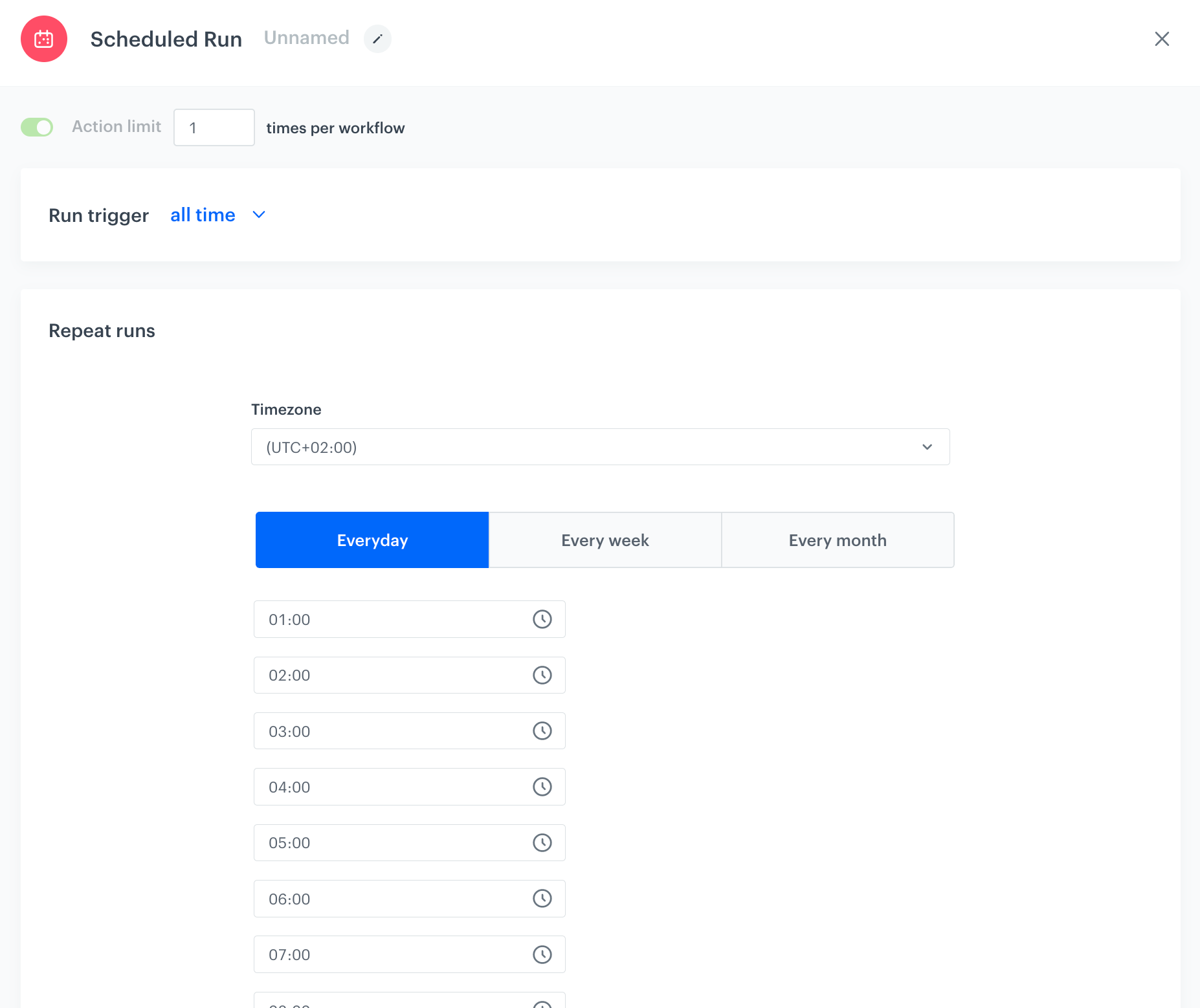Open the clock picker for 03:00
The image size is (1200, 1008).
click(x=542, y=731)
